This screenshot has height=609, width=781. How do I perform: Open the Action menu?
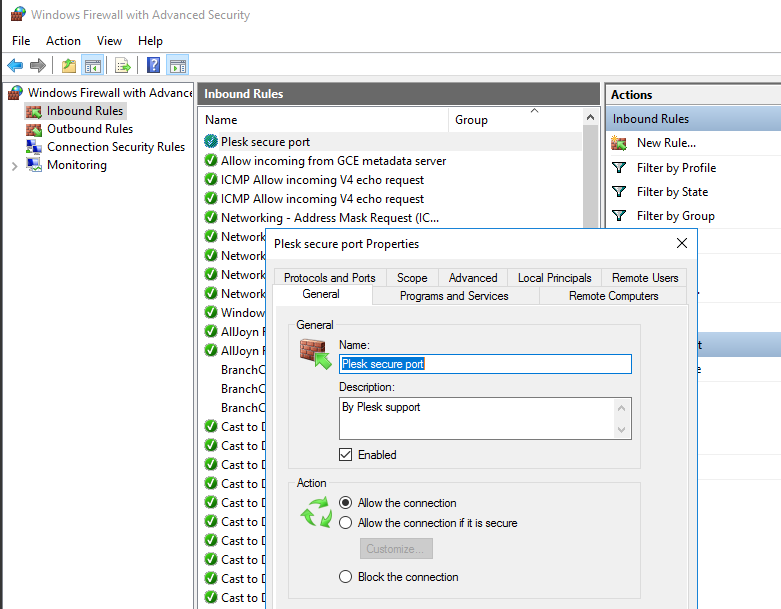63,41
